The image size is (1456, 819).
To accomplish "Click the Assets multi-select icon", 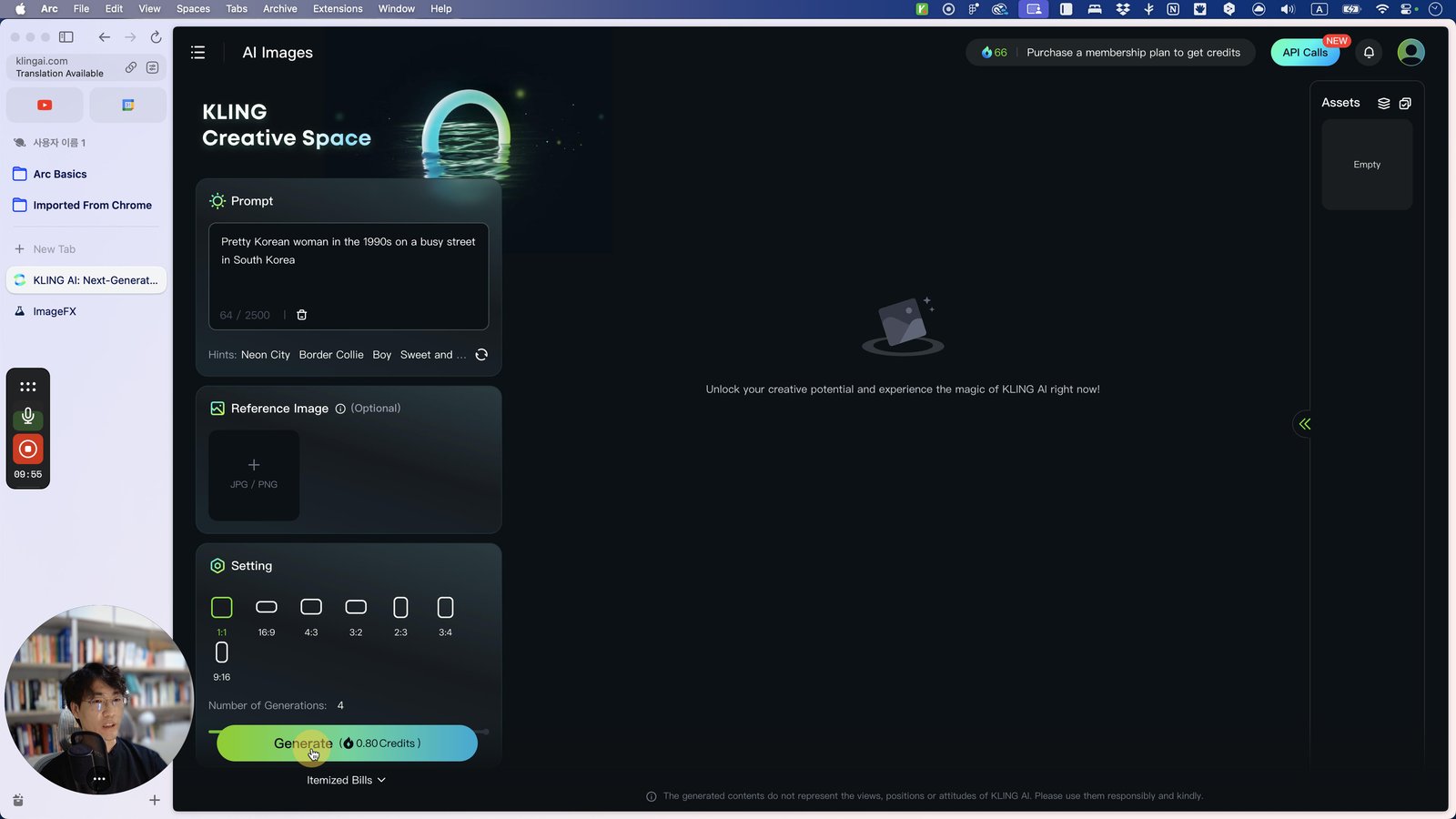I will (x=1405, y=104).
